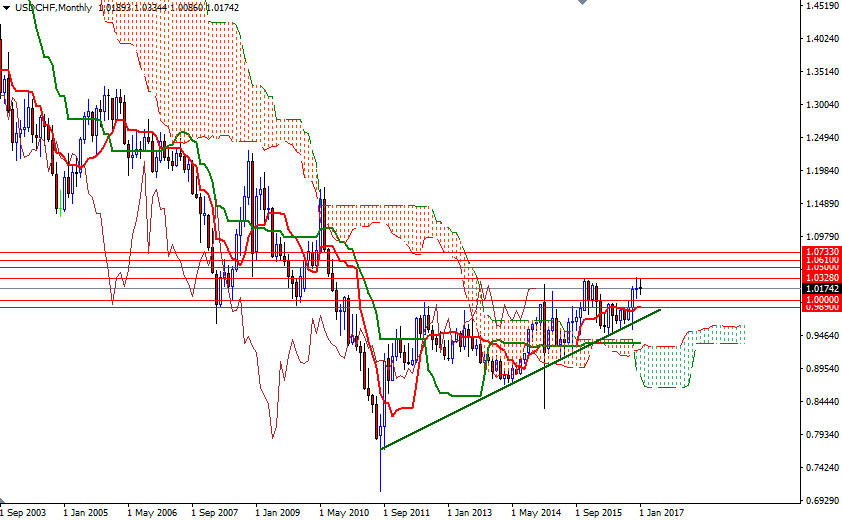Click the 1 Sep 2015 date label
Image resolution: width=842 pixels, height=520 pixels.
point(599,512)
